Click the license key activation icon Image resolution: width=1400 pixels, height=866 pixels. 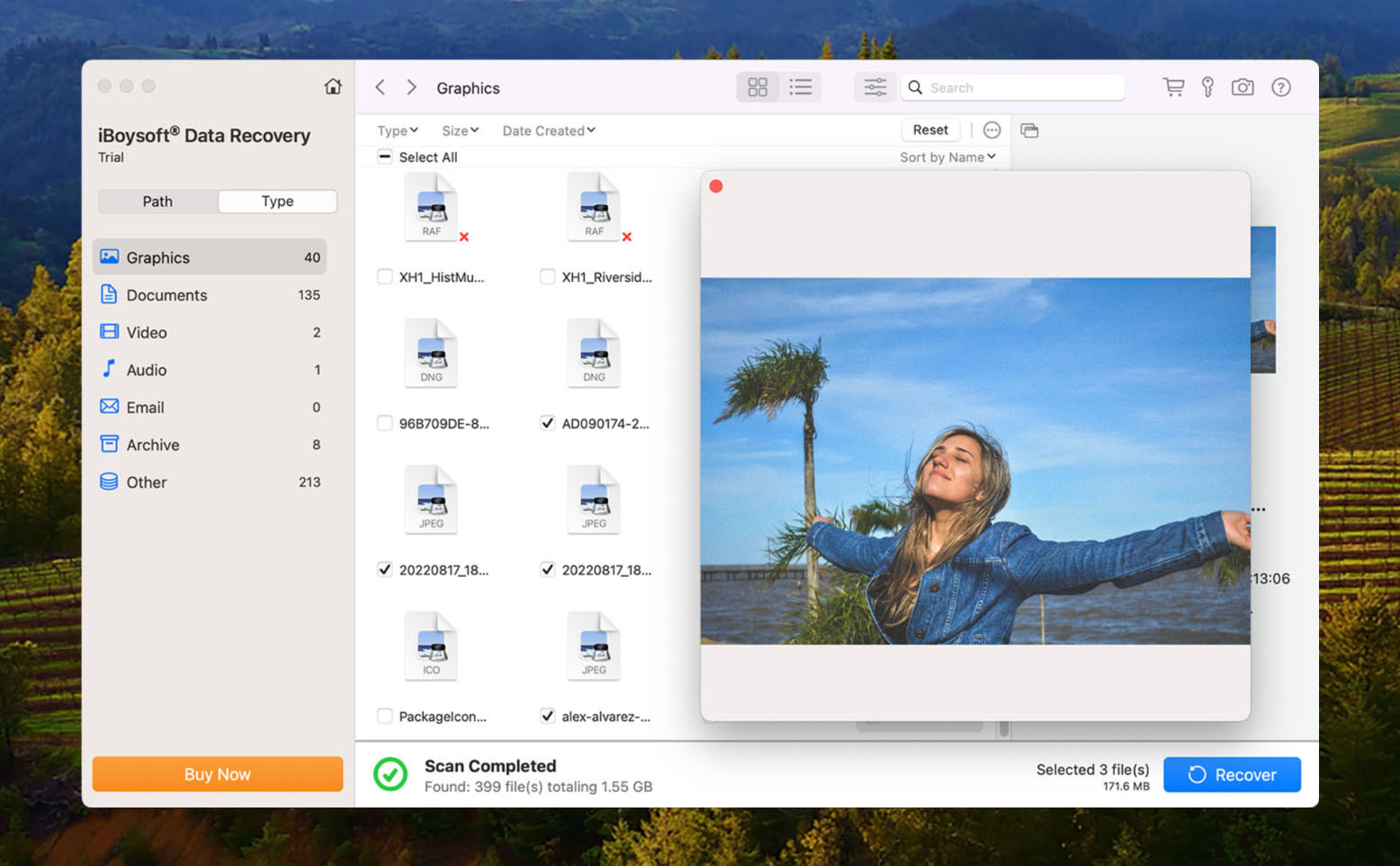(1207, 87)
